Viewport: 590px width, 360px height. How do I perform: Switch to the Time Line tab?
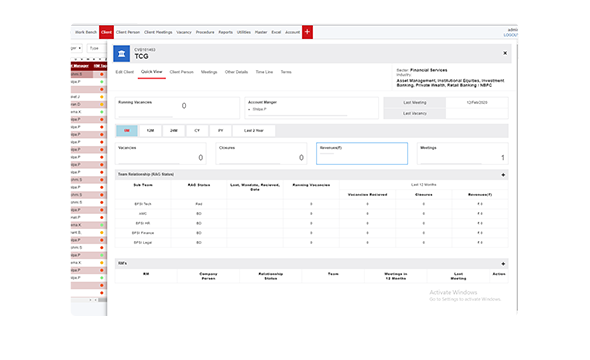pyautogui.click(x=264, y=72)
